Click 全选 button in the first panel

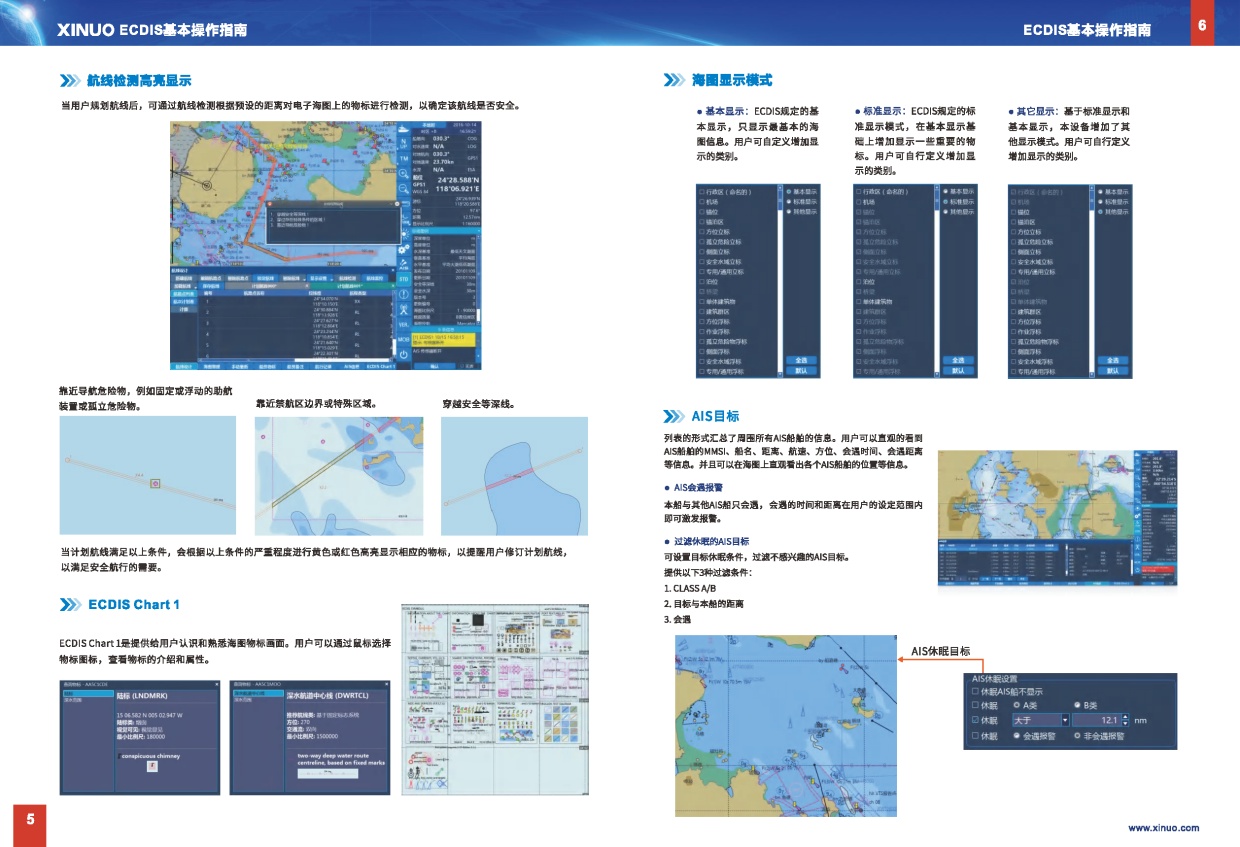pyautogui.click(x=801, y=360)
